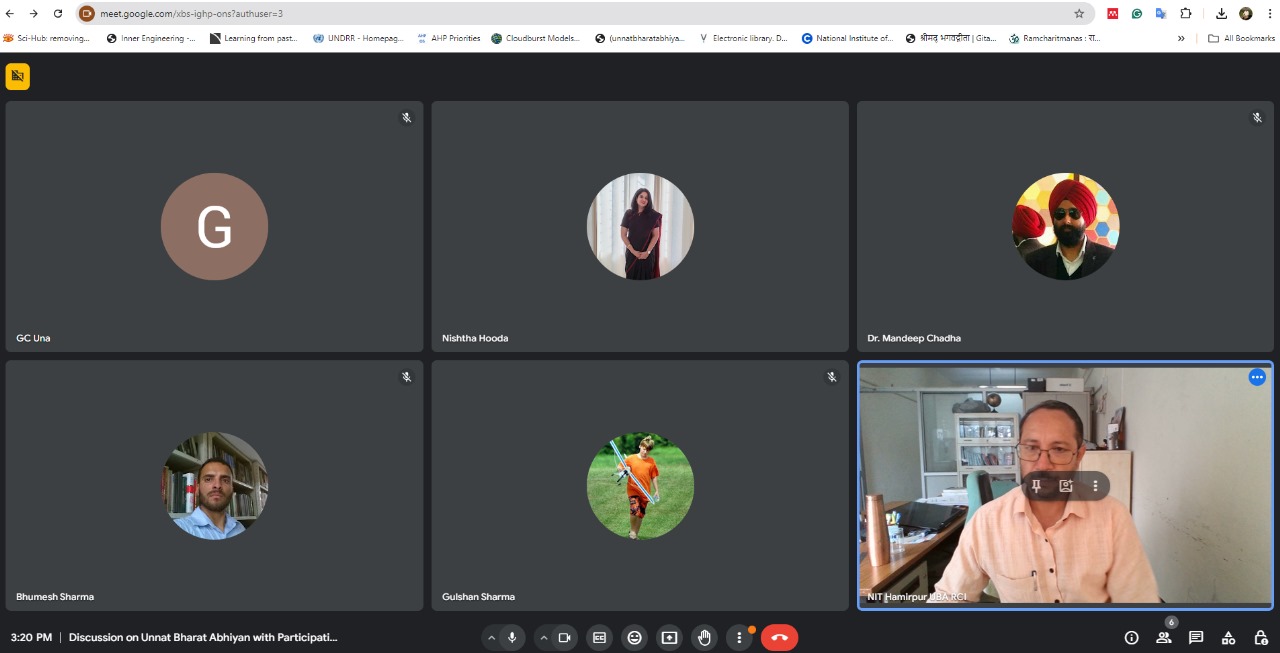Open the All Bookmarks folder
The width and height of the screenshot is (1280, 653).
point(1242,38)
